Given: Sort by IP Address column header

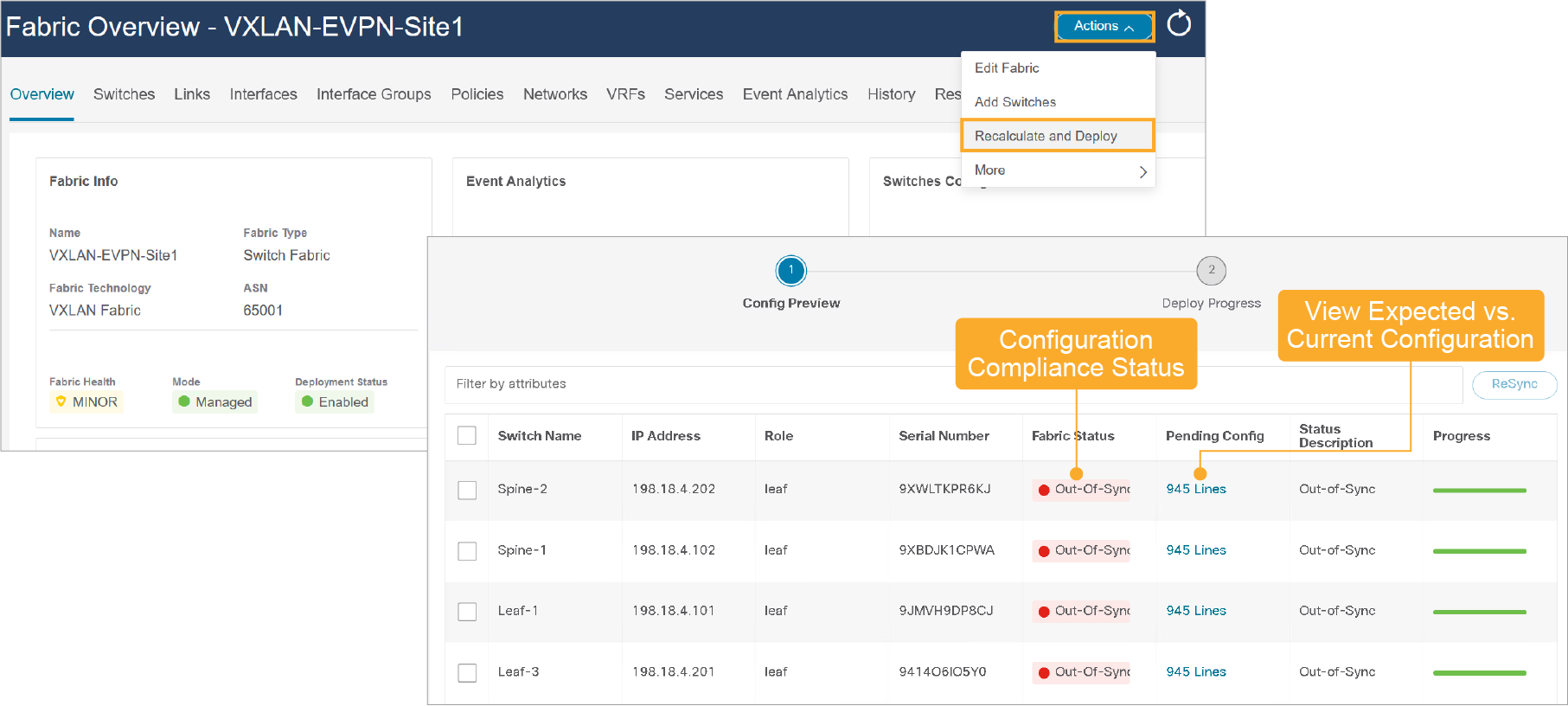Looking at the screenshot, I should (x=665, y=436).
